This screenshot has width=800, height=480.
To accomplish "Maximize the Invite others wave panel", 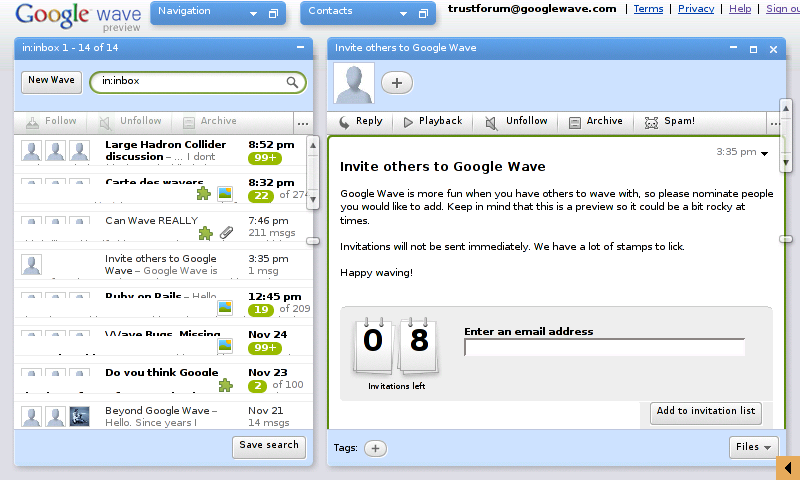I will (x=753, y=49).
